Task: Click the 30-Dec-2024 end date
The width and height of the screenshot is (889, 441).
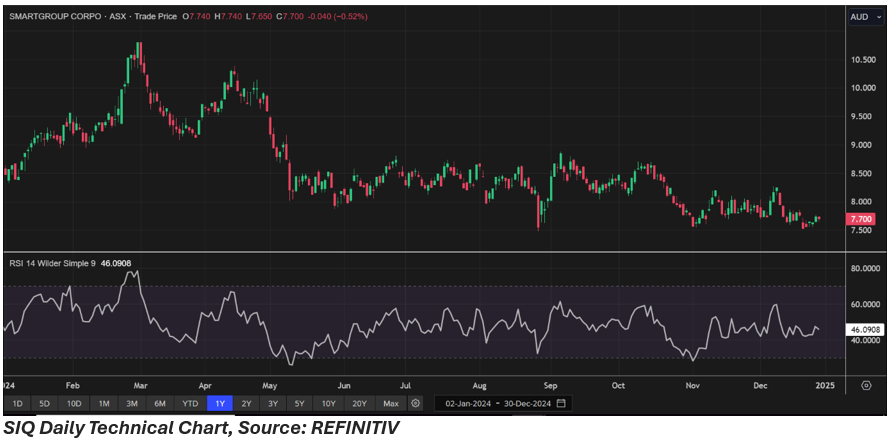Action: [x=528, y=404]
